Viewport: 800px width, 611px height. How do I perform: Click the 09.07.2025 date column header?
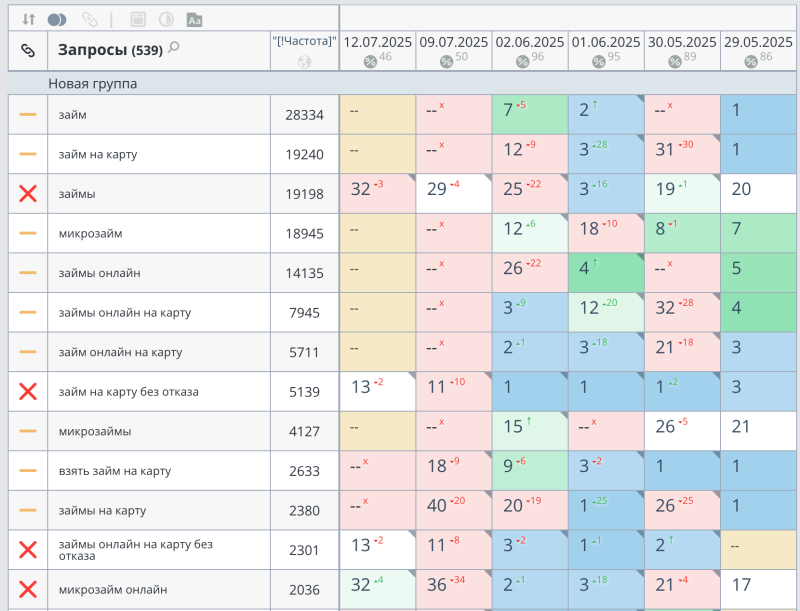454,42
